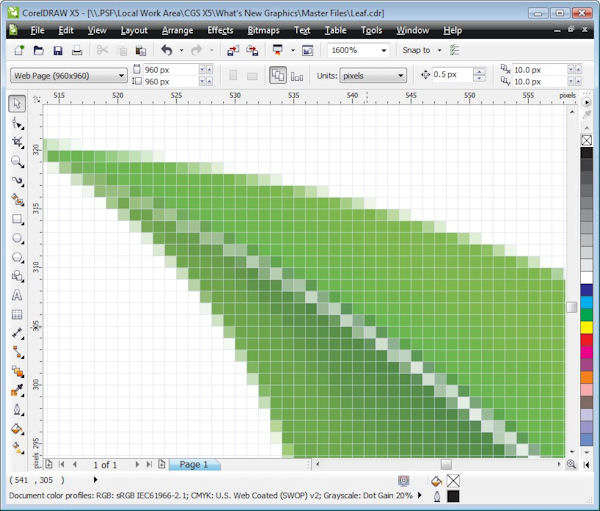Select the Pick tool in the toolbox
600x511 pixels.
(17, 104)
